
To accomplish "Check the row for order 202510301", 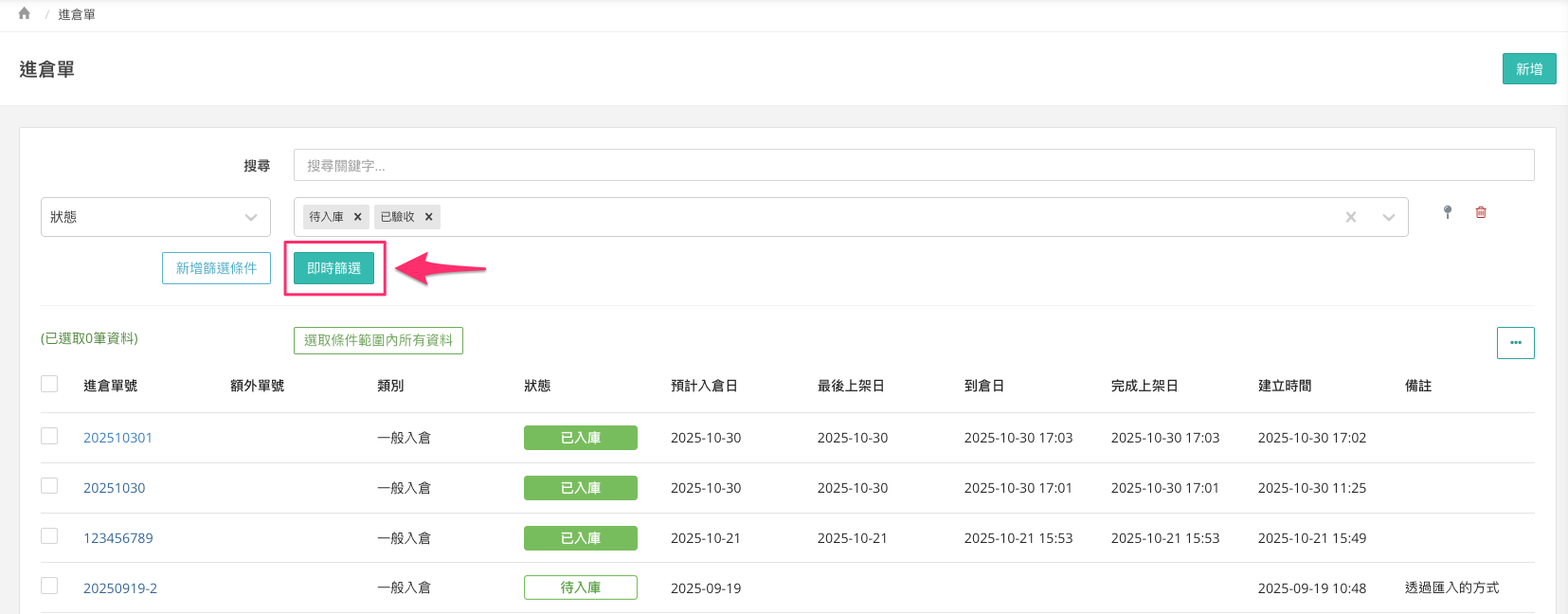I will [49, 436].
